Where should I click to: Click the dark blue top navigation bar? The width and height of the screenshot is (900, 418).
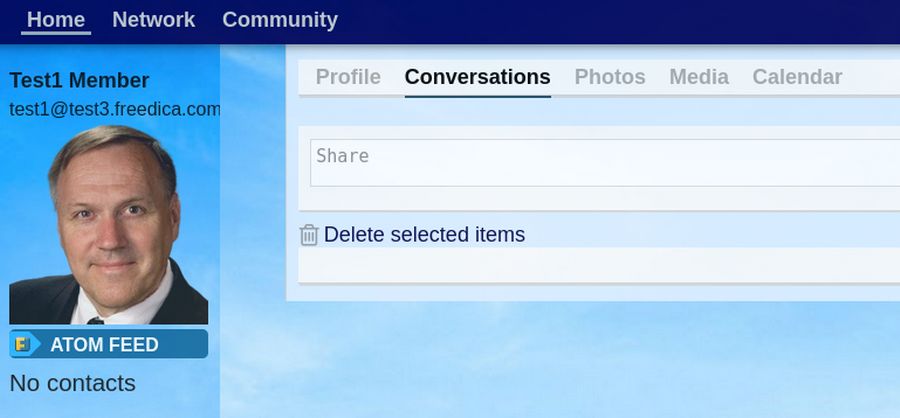click(x=600, y=20)
